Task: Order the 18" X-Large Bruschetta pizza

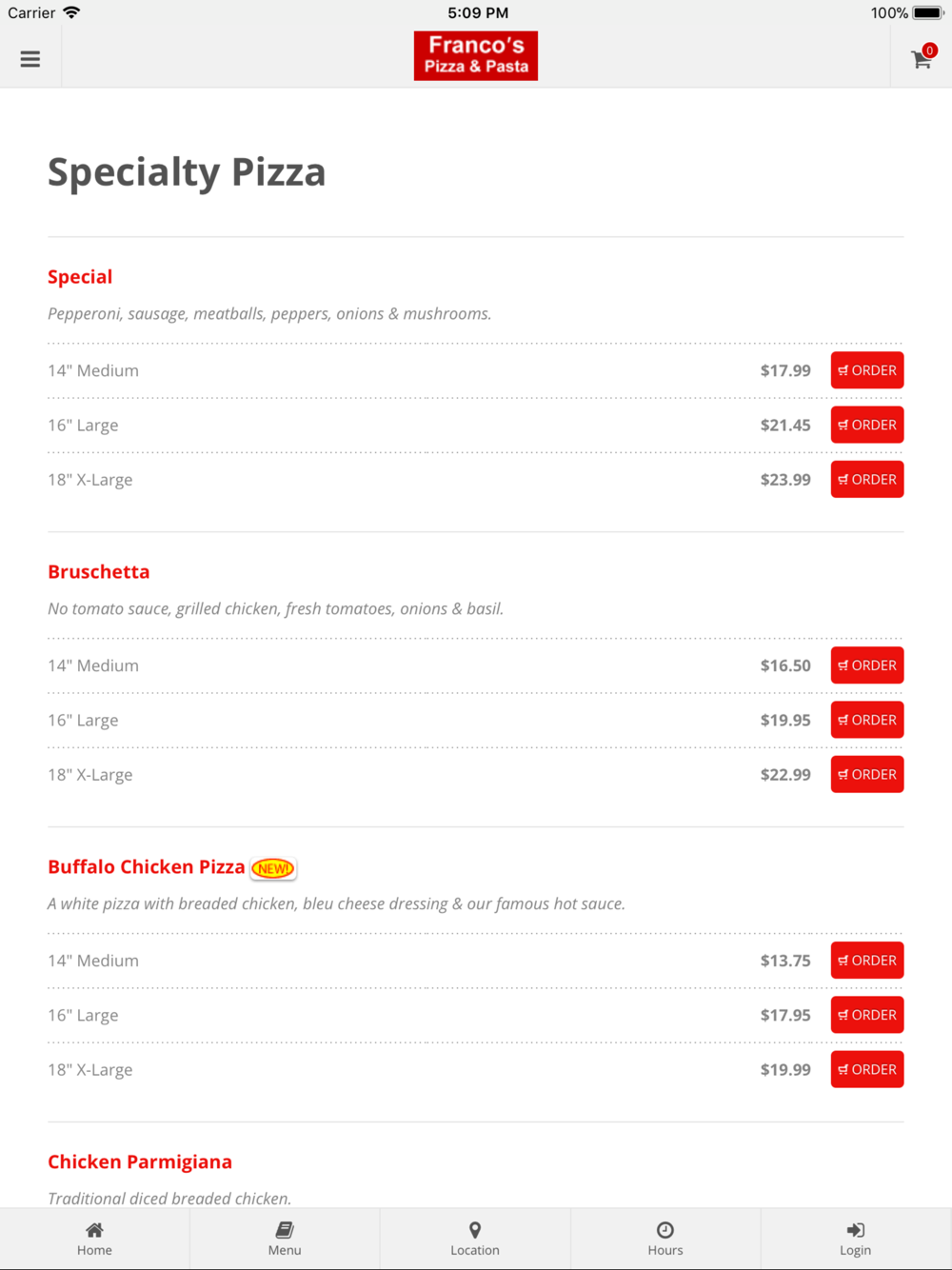Action: click(867, 774)
